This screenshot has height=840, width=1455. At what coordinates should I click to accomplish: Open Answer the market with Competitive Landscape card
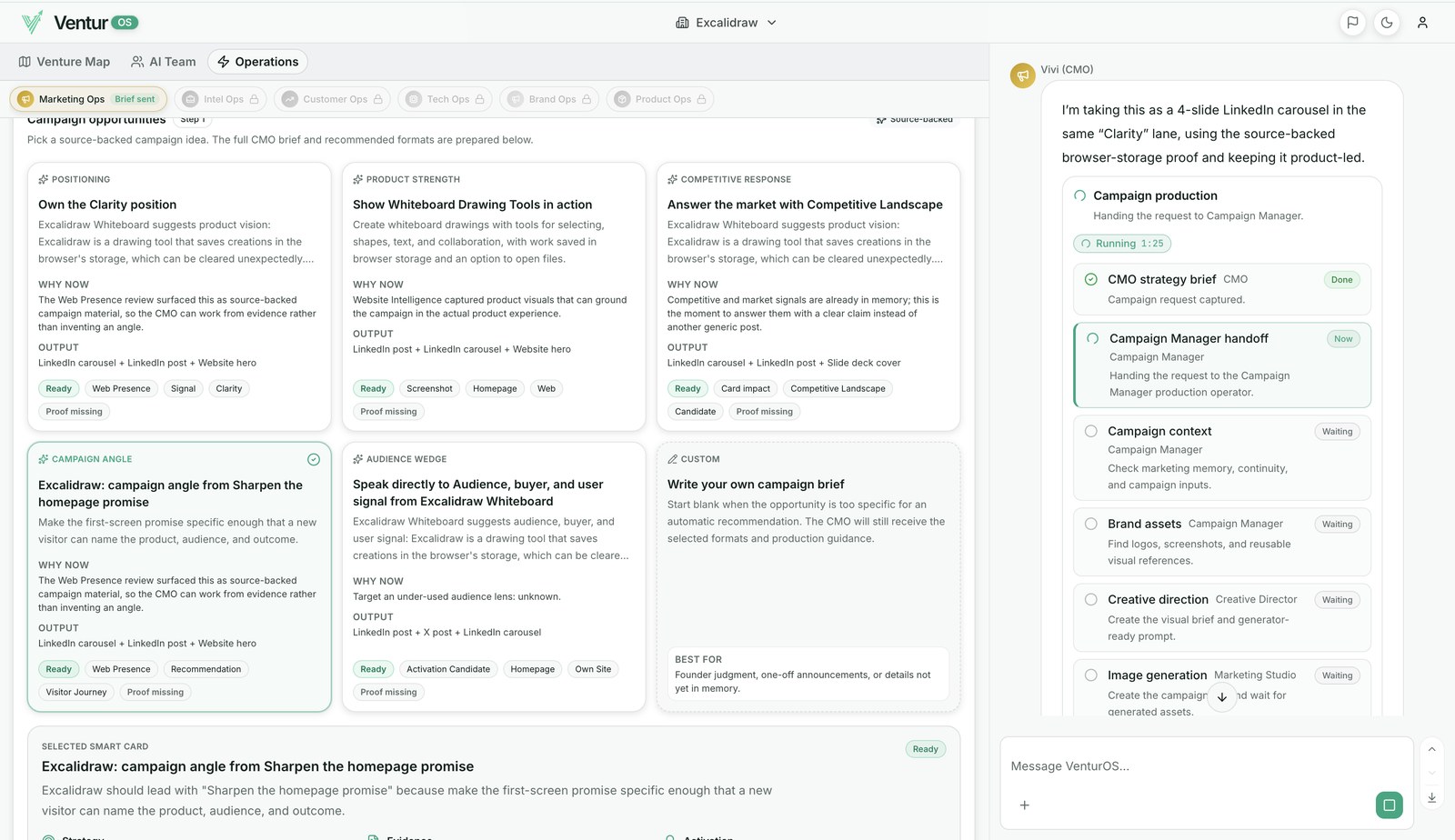pyautogui.click(x=808, y=296)
